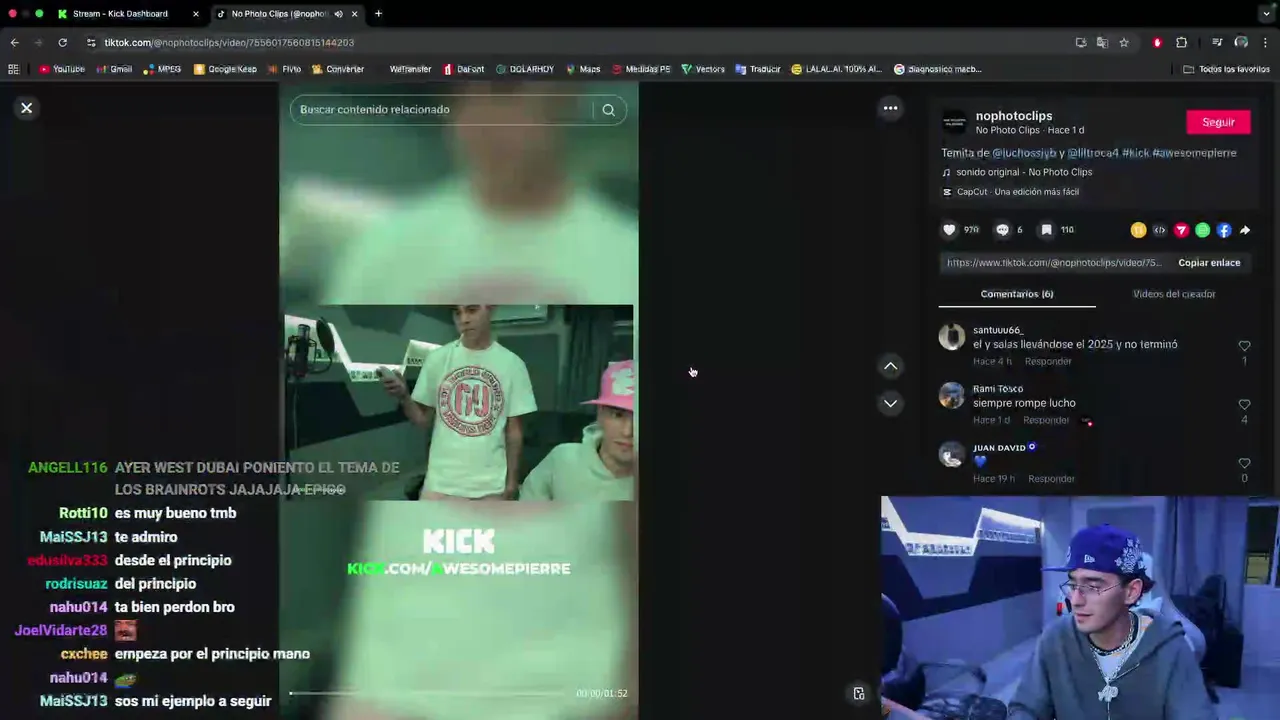1280x720 pixels.
Task: Open the Gmail bookmark
Action: 114,69
